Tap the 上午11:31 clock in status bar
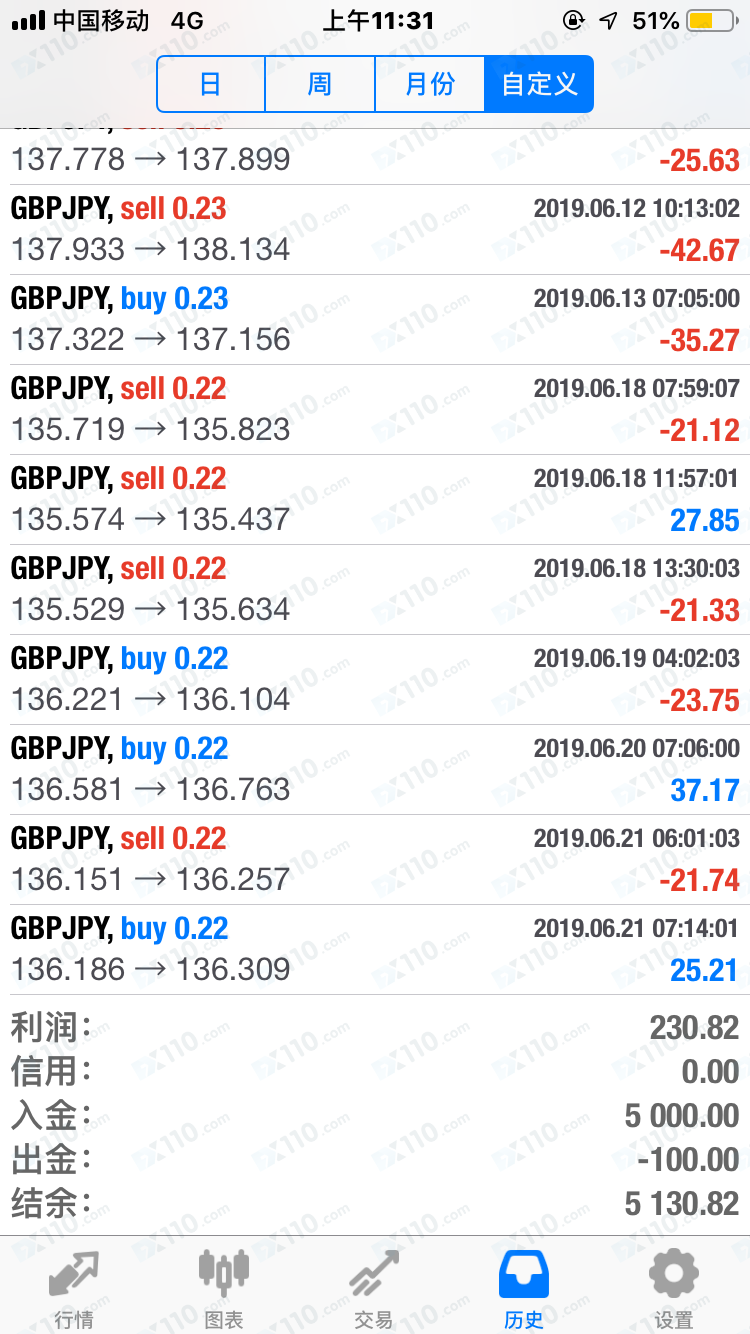The width and height of the screenshot is (750, 1334). tap(378, 20)
